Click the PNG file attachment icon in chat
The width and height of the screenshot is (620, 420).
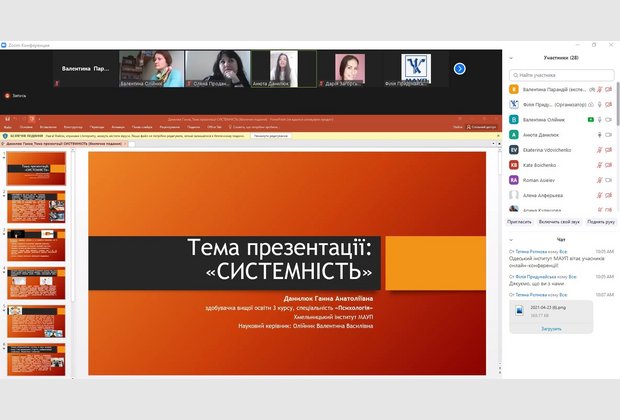(519, 311)
